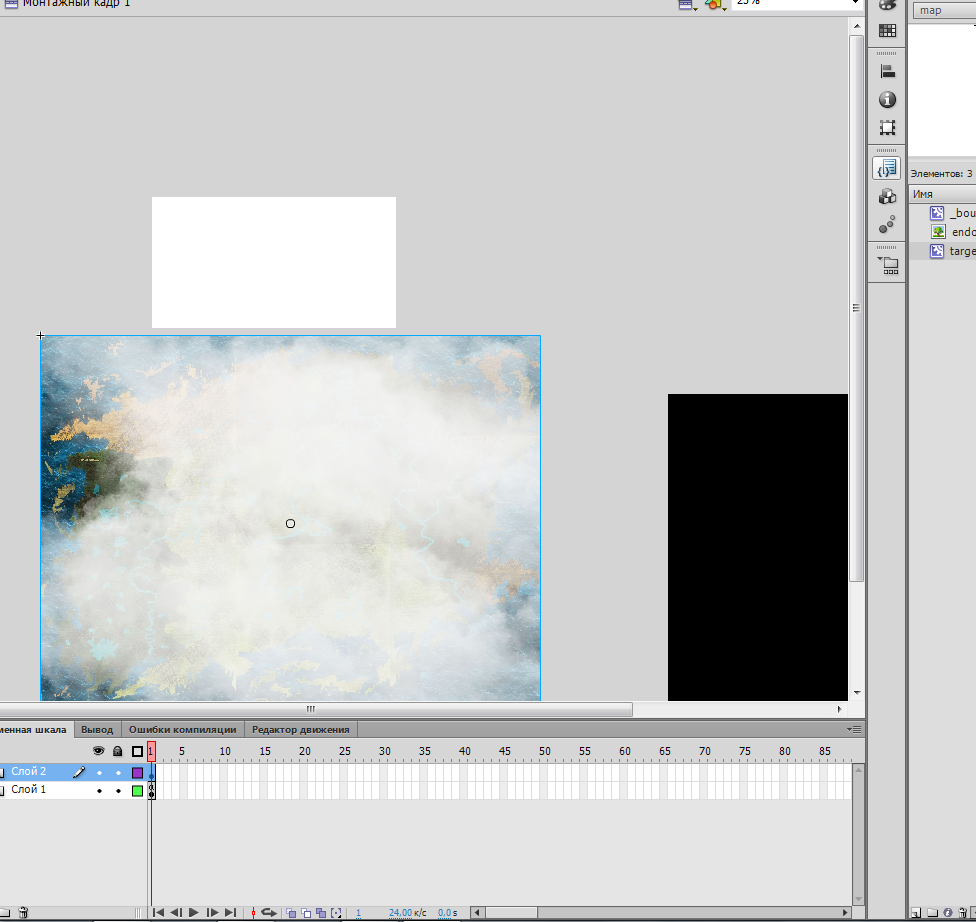
Task: Open the Transform panel icon
Action: click(x=887, y=128)
